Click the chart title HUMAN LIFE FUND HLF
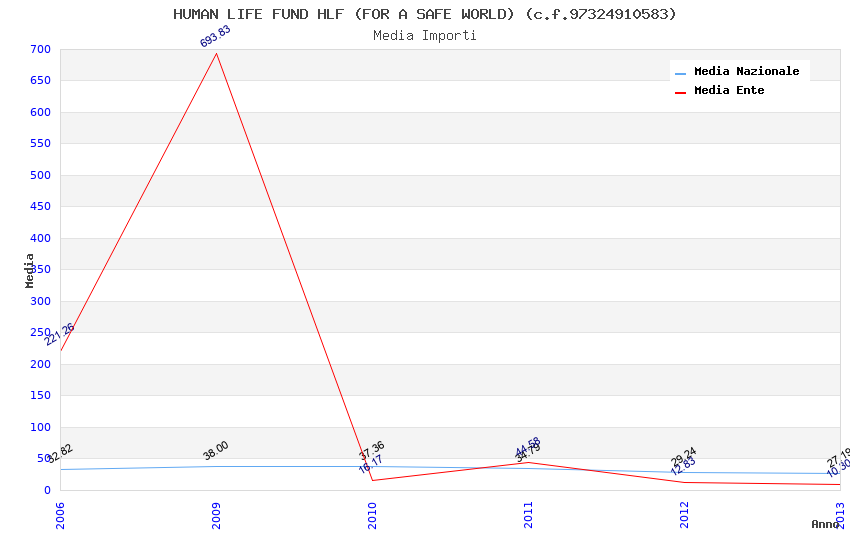Image resolution: width=850 pixels, height=550 pixels. click(x=424, y=14)
